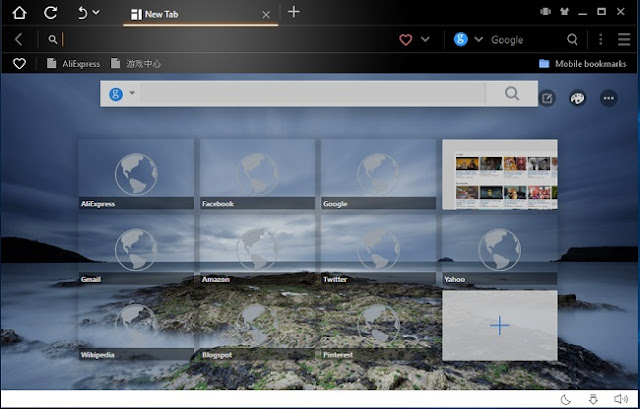Viewport: 640px width, 409px height.
Task: Open the hamburger main menu
Action: 624,40
